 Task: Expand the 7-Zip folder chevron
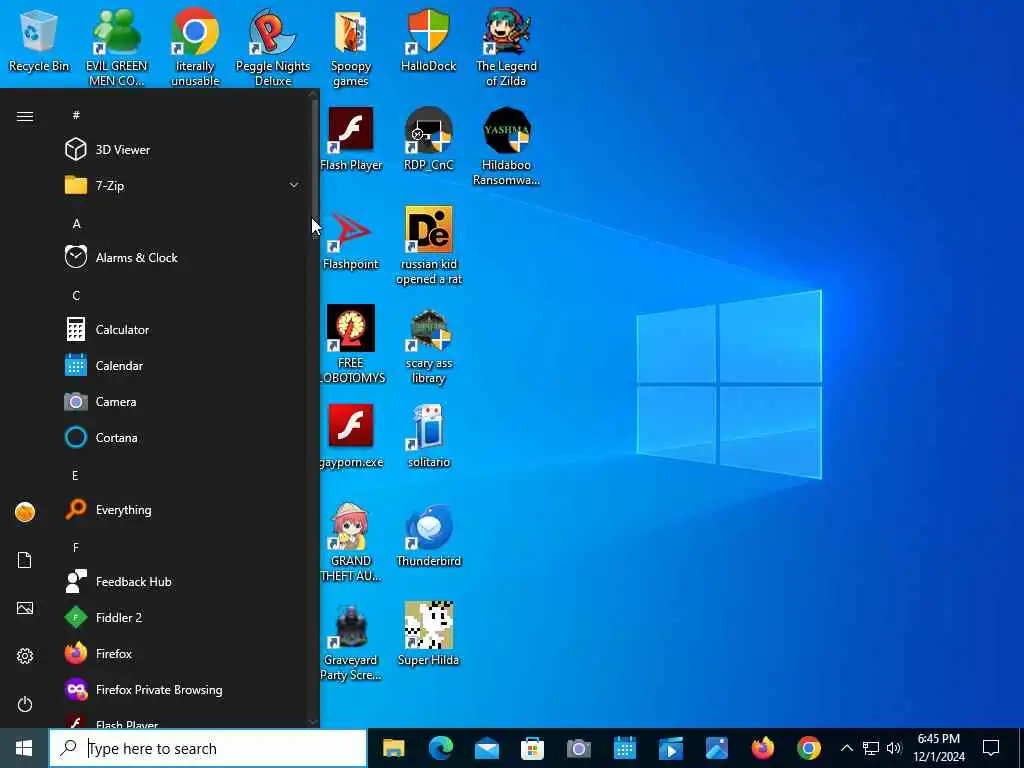click(x=294, y=185)
